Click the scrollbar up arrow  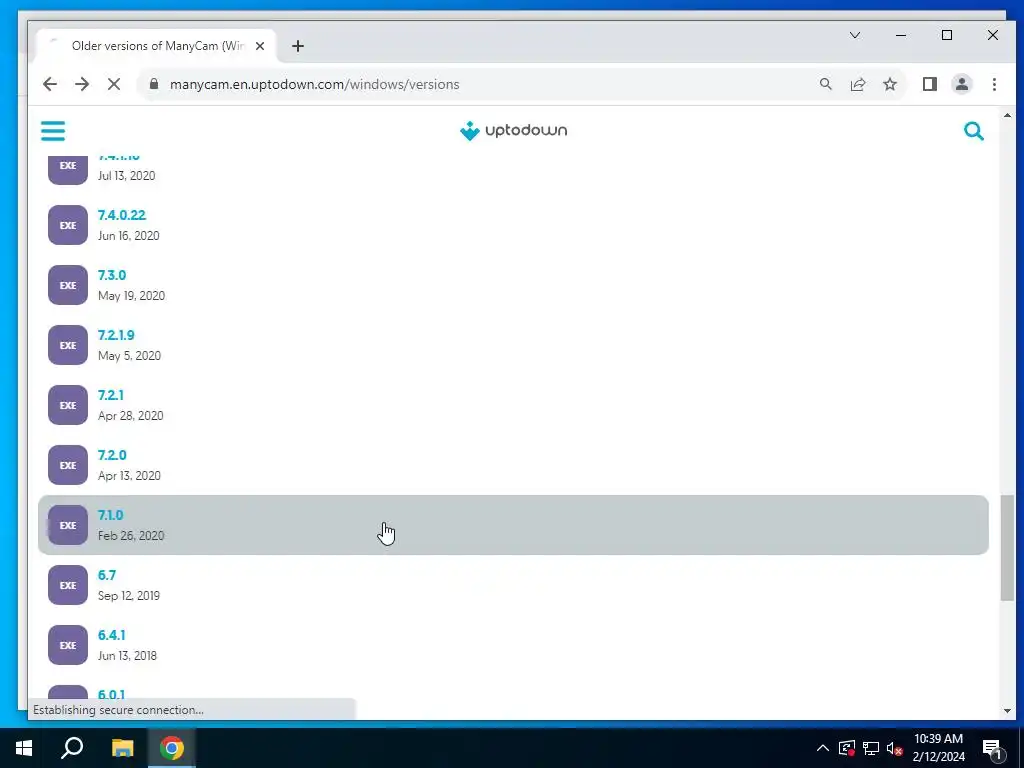click(x=1006, y=116)
